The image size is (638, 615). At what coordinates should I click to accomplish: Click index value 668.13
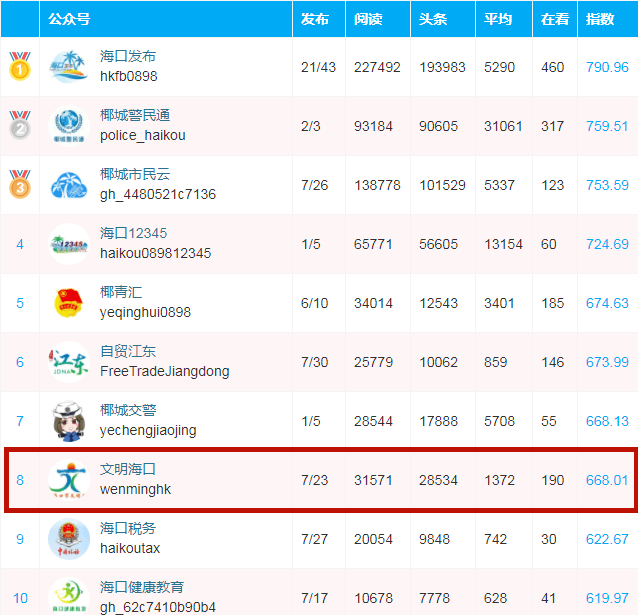click(x=607, y=421)
